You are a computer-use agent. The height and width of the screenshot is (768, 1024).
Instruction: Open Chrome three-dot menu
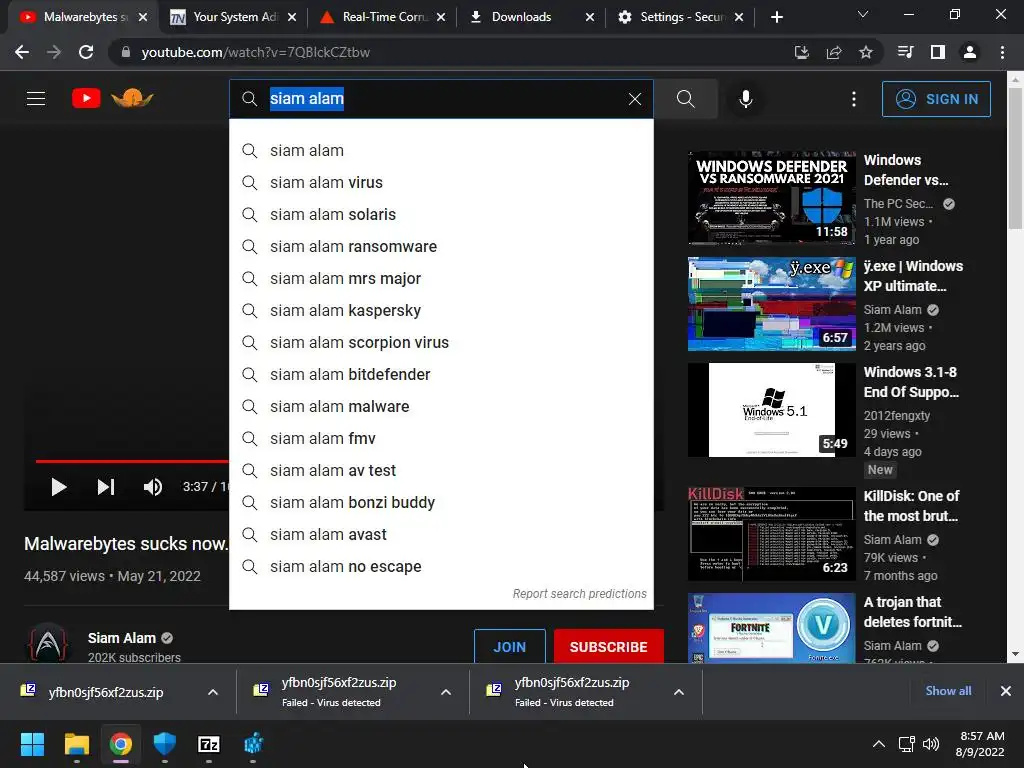pyautogui.click(x=1002, y=52)
